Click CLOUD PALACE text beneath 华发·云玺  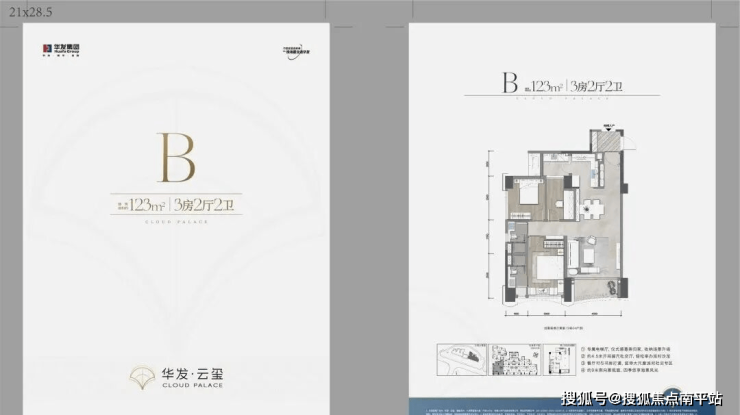(x=192, y=385)
